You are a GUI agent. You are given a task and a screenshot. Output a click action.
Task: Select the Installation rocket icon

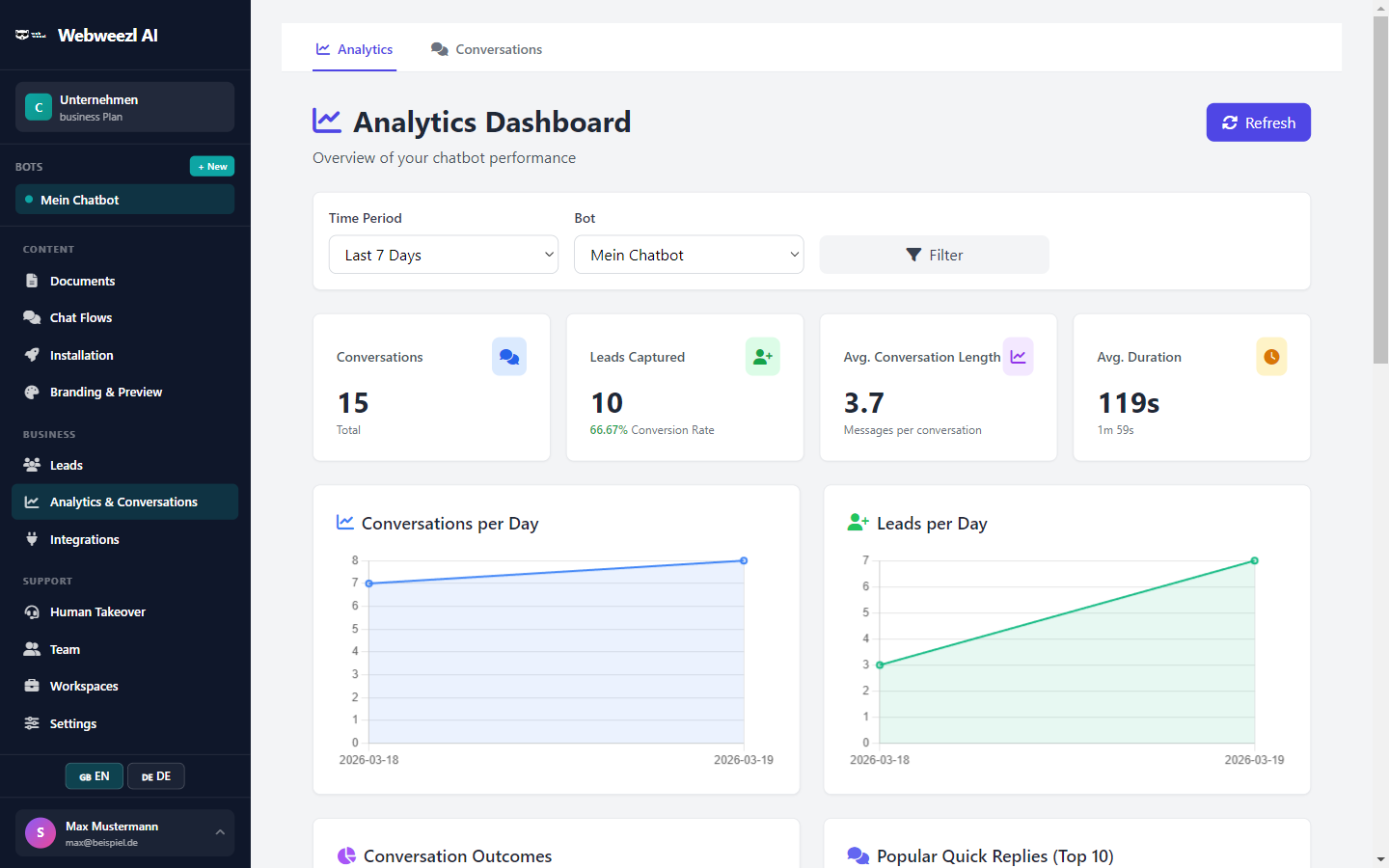tap(33, 355)
